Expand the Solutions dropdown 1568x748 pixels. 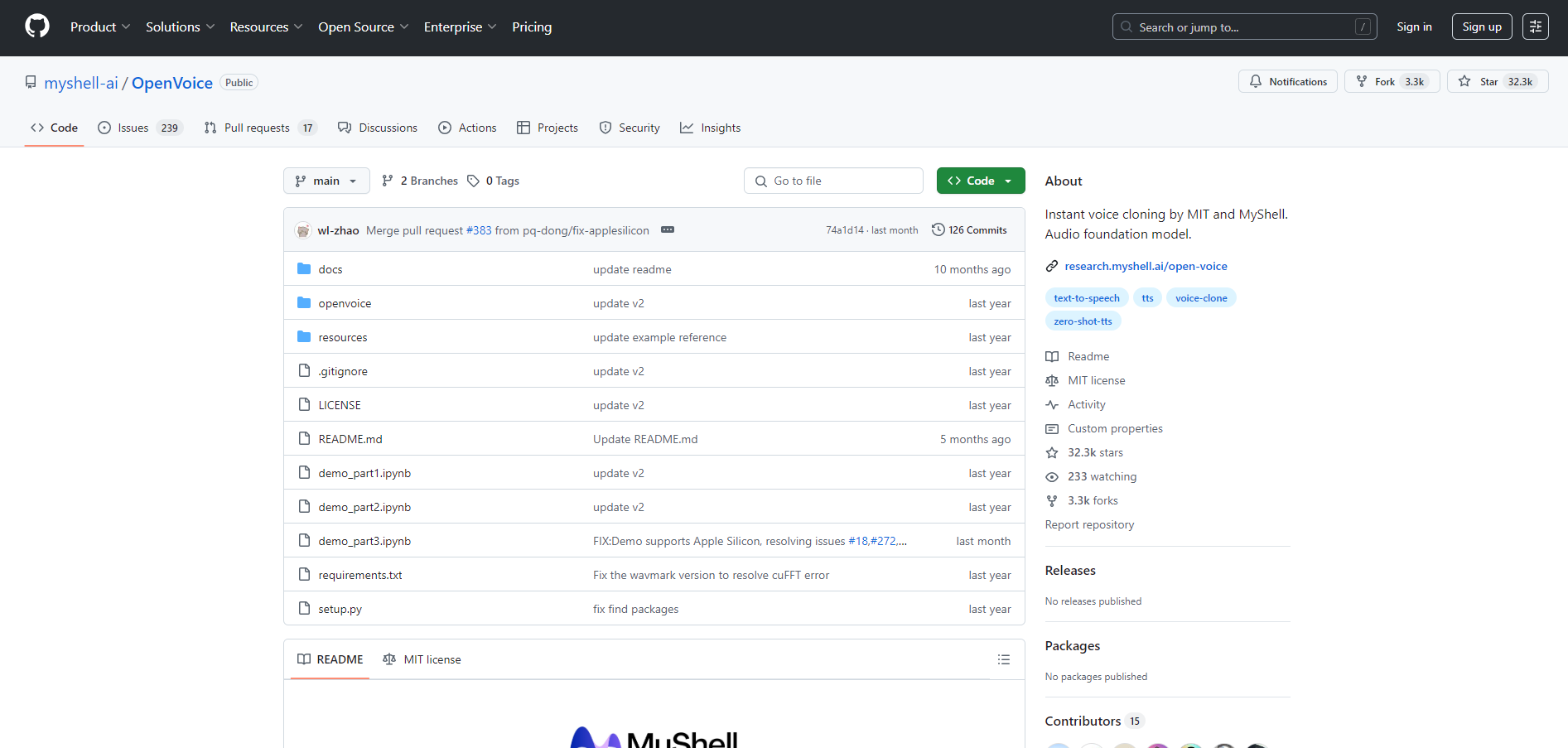point(180,27)
